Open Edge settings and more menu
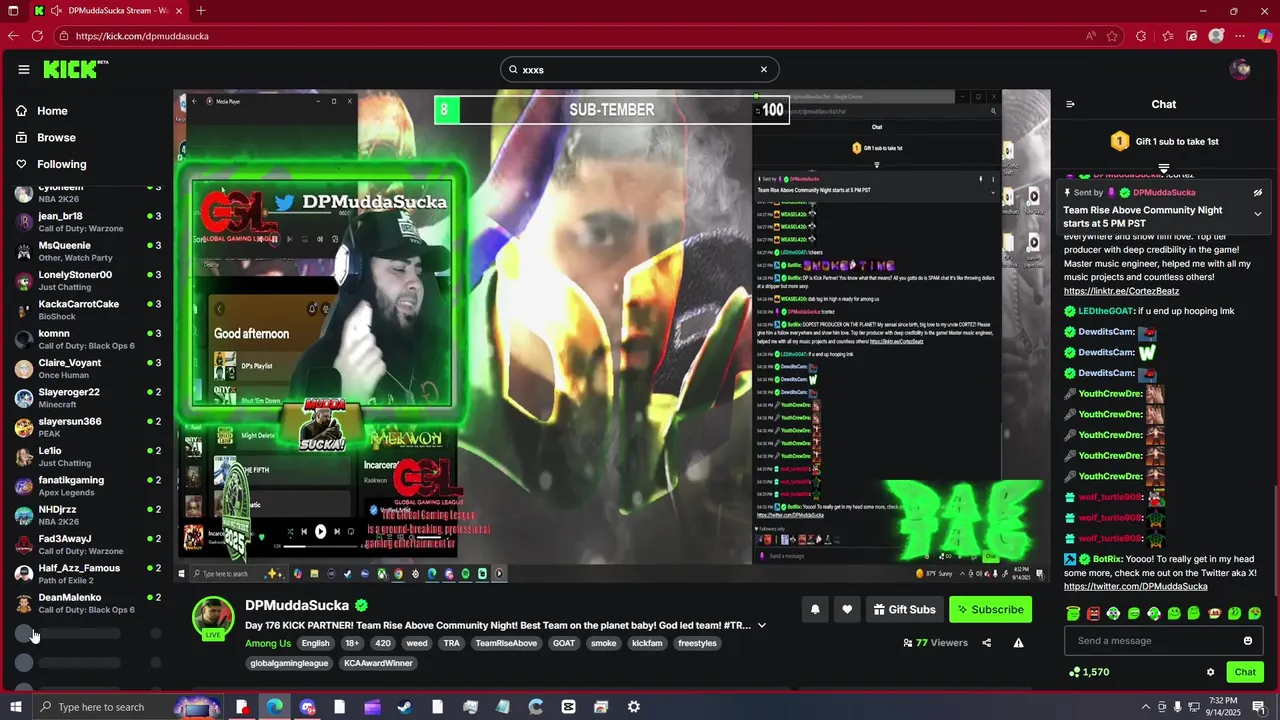The height and width of the screenshot is (720, 1280). 1241,36
